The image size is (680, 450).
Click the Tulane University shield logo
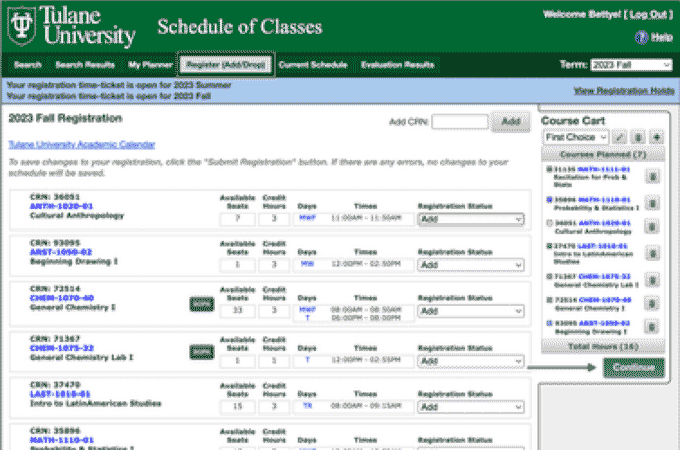click(x=22, y=26)
